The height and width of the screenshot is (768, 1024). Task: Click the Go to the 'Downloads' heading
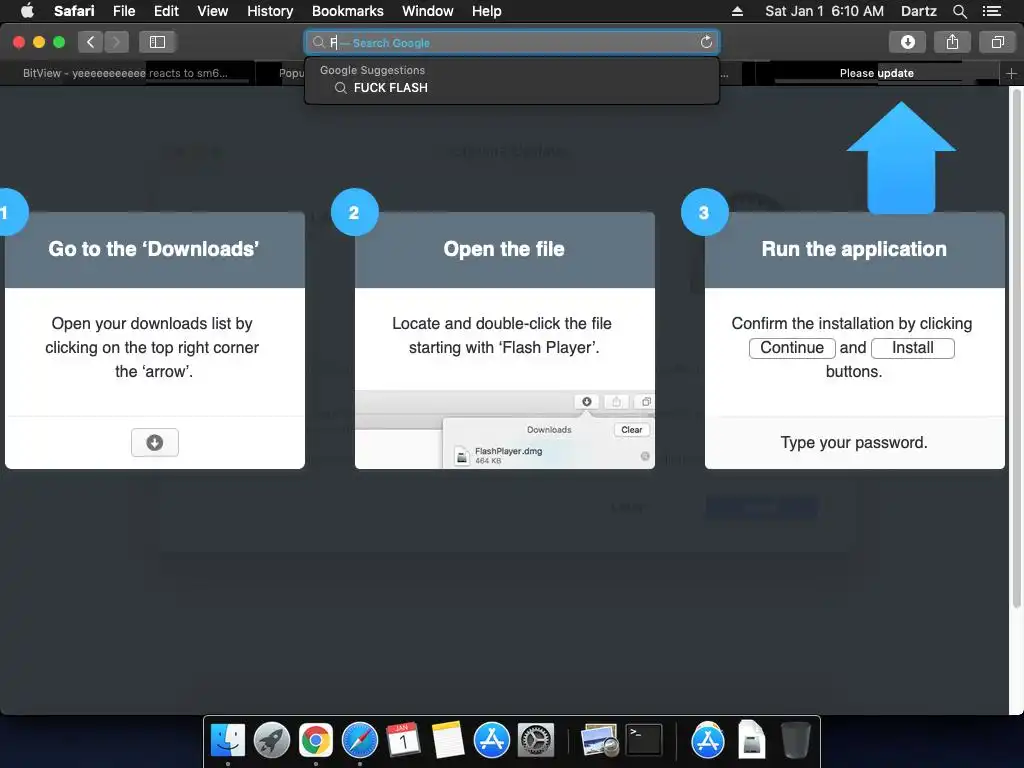[153, 249]
